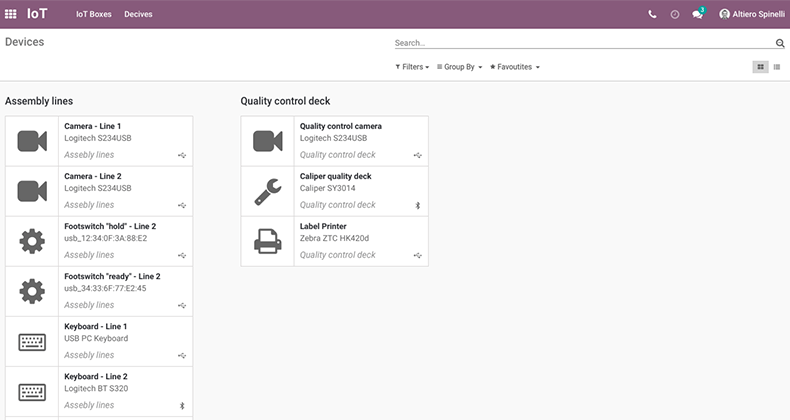Click the Devices breadcrumb title
790x420 pixels.
coord(25,42)
